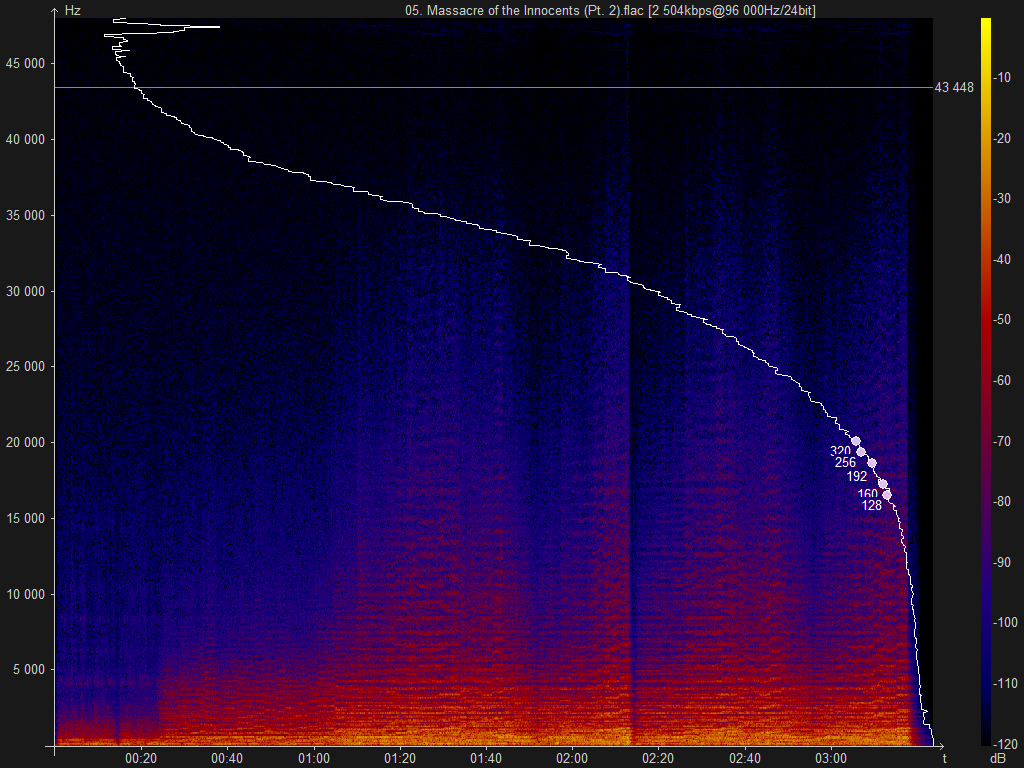Click the 43 448 cutoff frequency label
Screen dimensions: 1024x768
(954, 88)
